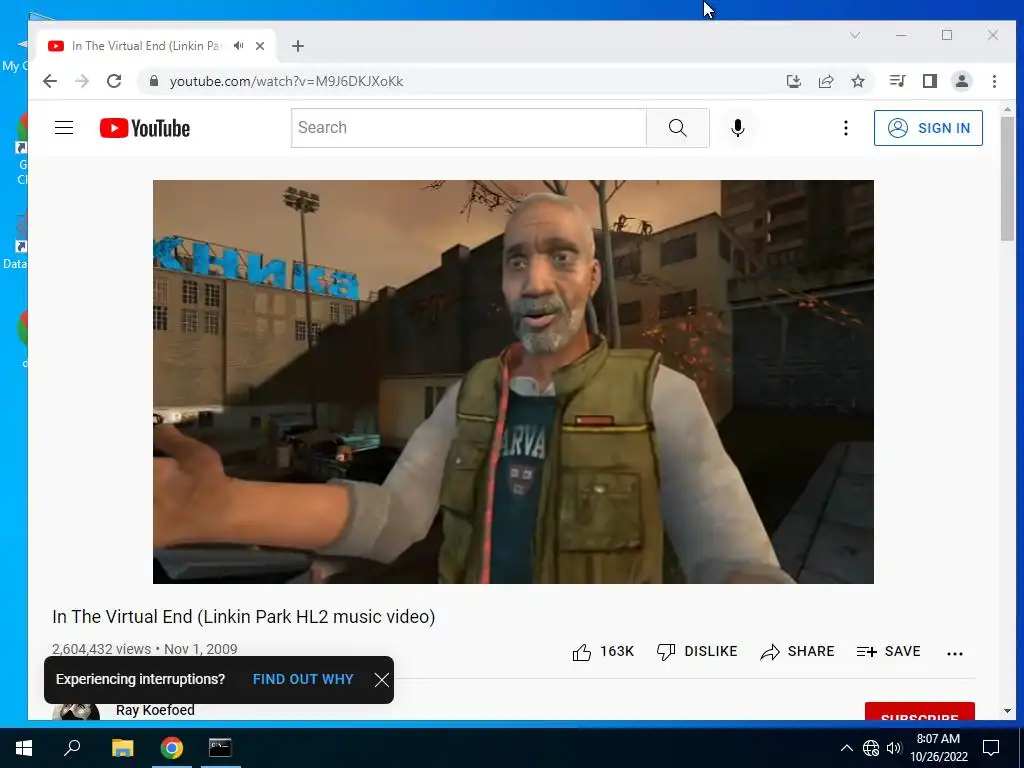Click the Chrome icon on the taskbar
Image resolution: width=1024 pixels, height=768 pixels.
click(172, 748)
